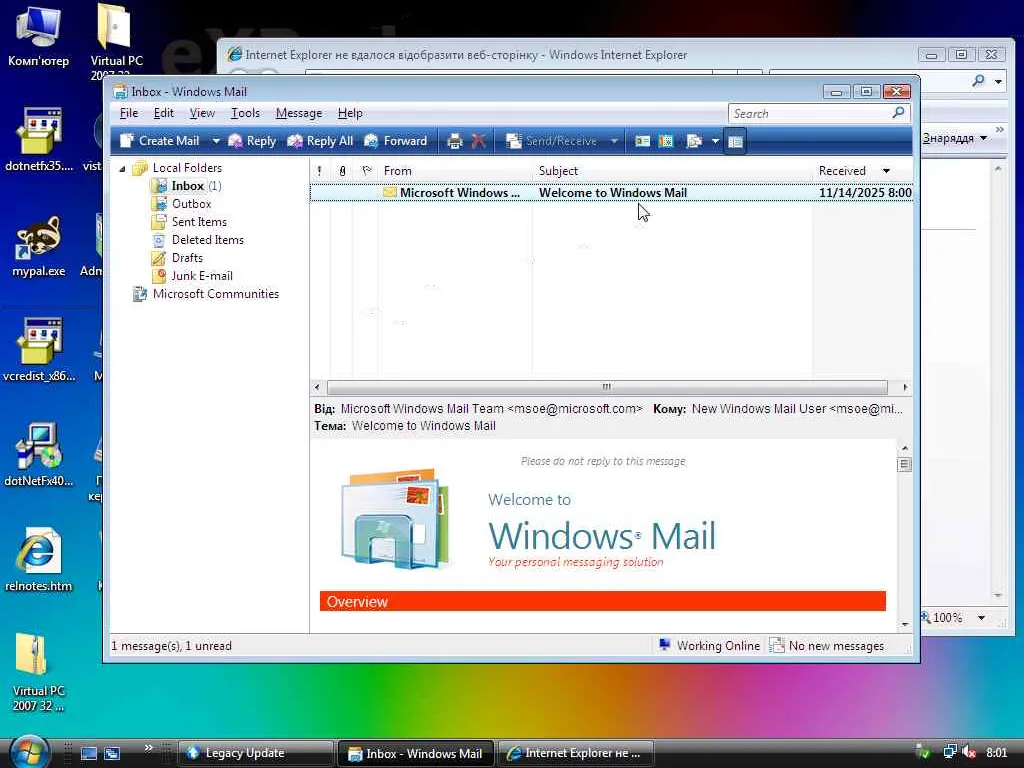This screenshot has width=1024, height=768.
Task: Open the Message menu
Action: click(298, 113)
